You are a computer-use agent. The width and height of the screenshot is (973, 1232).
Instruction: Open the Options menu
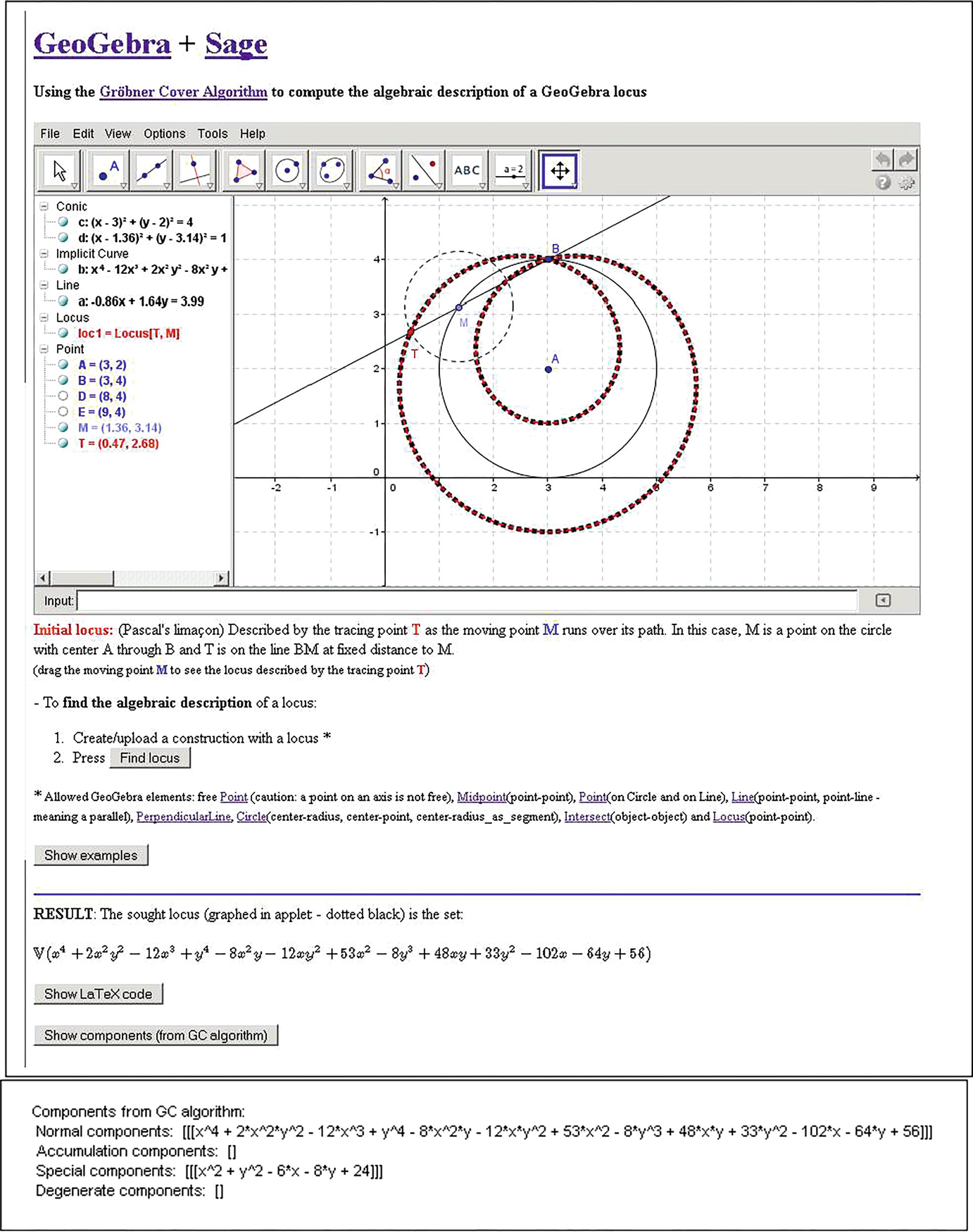pos(165,134)
